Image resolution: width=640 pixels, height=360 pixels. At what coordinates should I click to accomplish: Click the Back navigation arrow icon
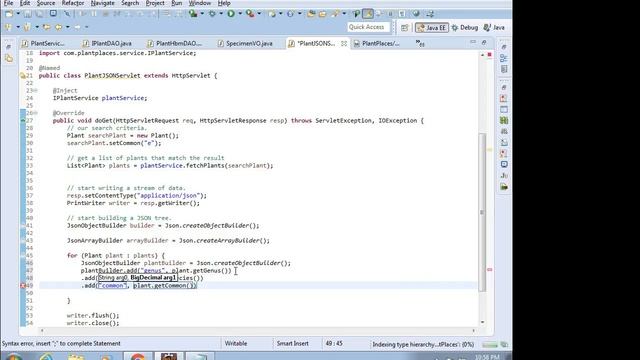(x=59, y=27)
